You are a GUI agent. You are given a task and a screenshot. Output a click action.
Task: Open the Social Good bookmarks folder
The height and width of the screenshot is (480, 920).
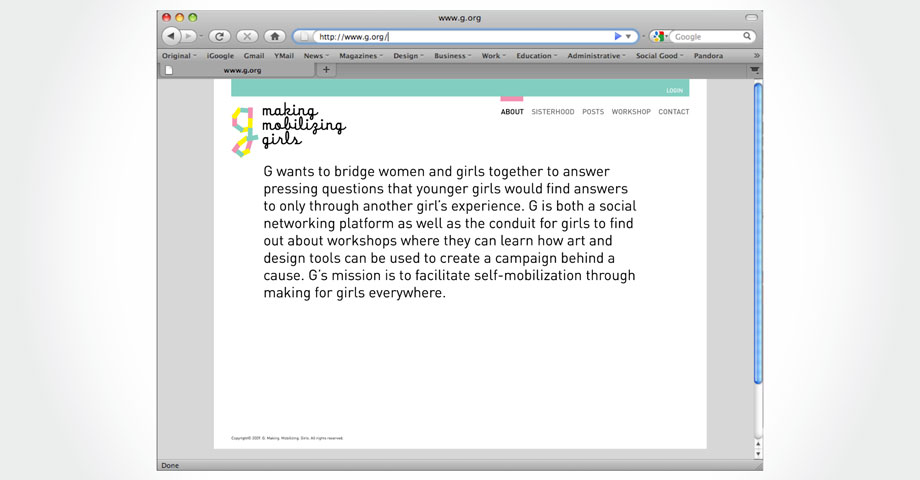[x=659, y=56]
